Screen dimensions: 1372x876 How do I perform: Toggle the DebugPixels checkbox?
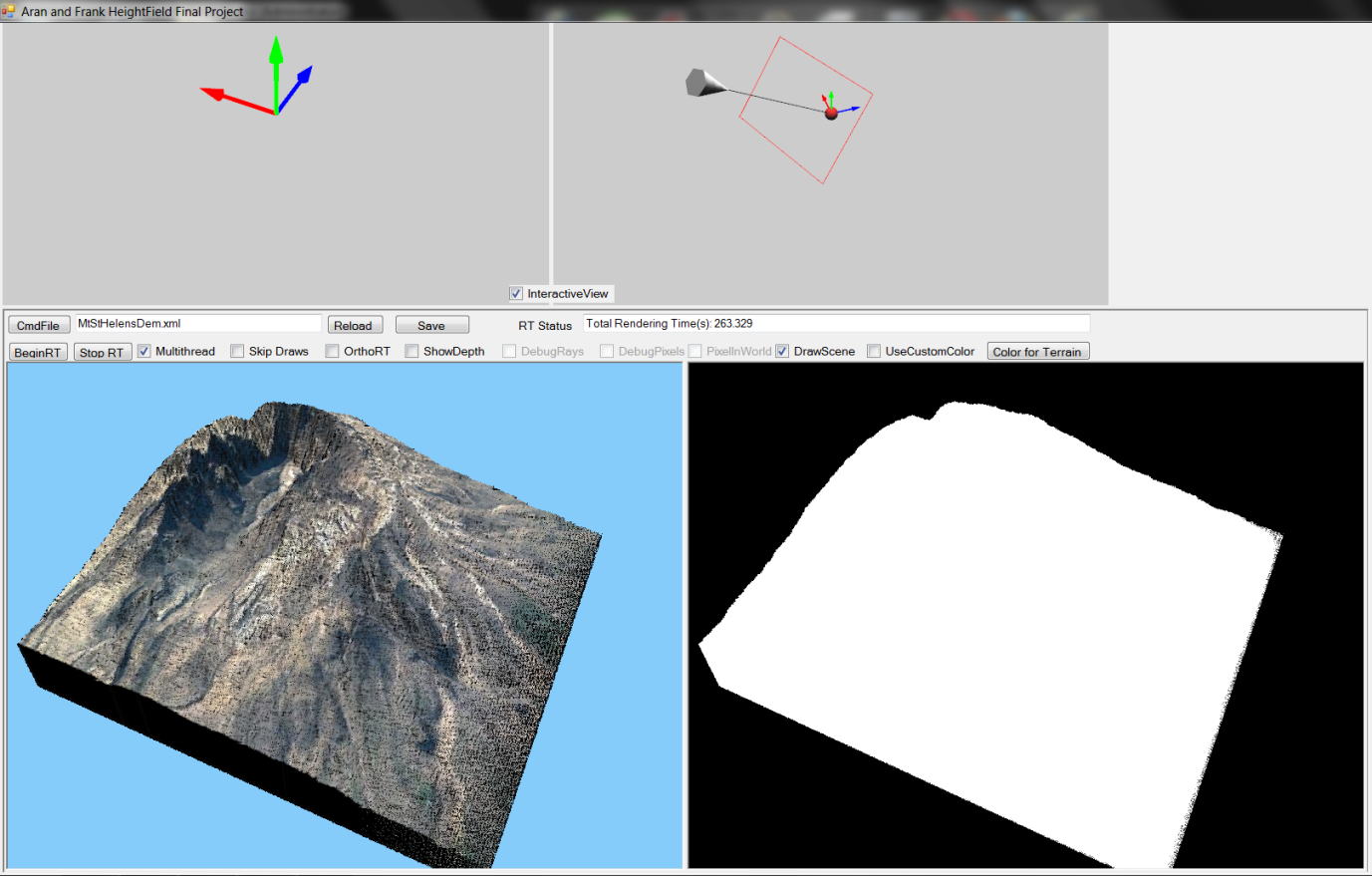(x=607, y=351)
